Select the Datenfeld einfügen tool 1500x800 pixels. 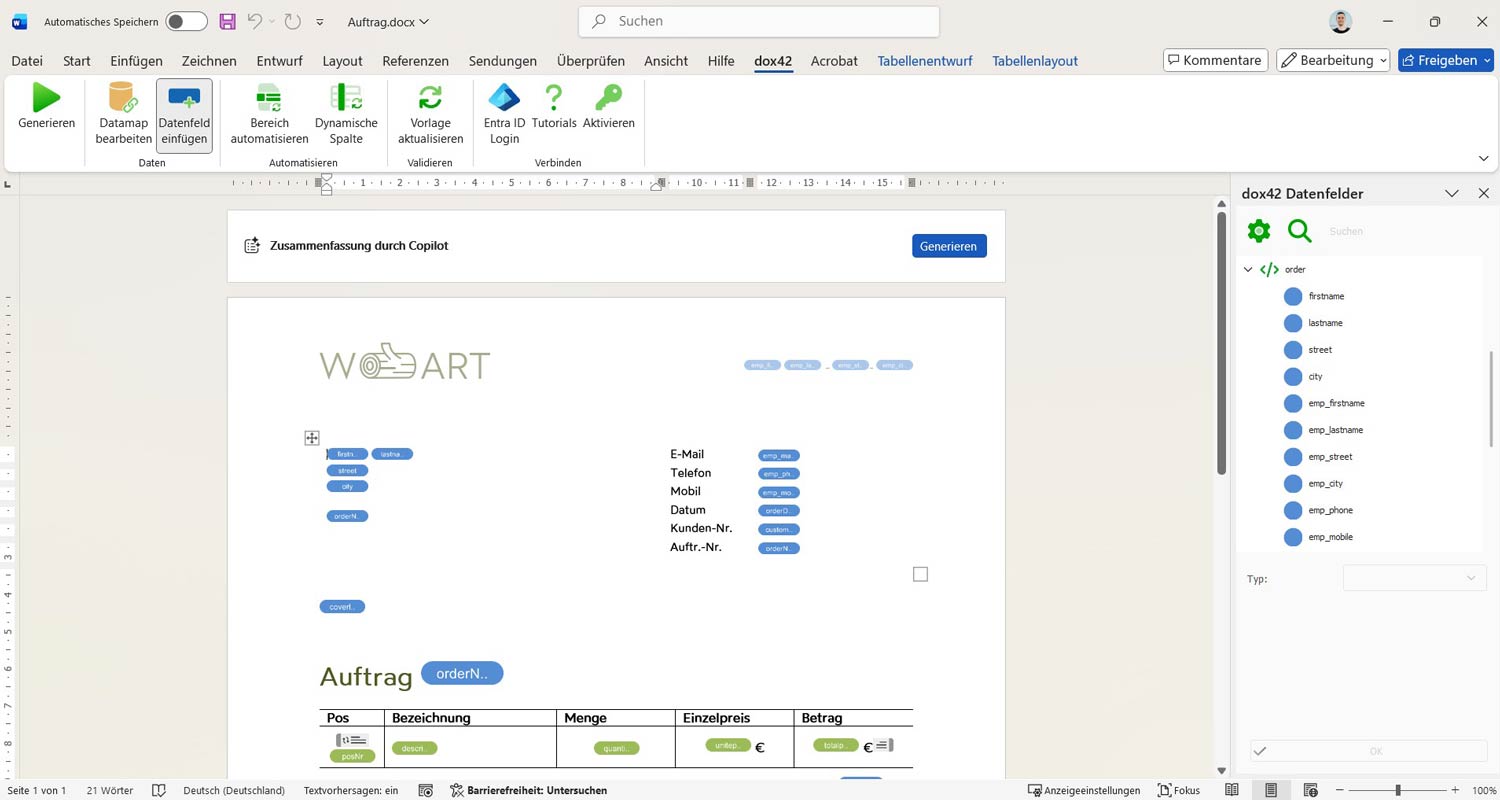[184, 110]
